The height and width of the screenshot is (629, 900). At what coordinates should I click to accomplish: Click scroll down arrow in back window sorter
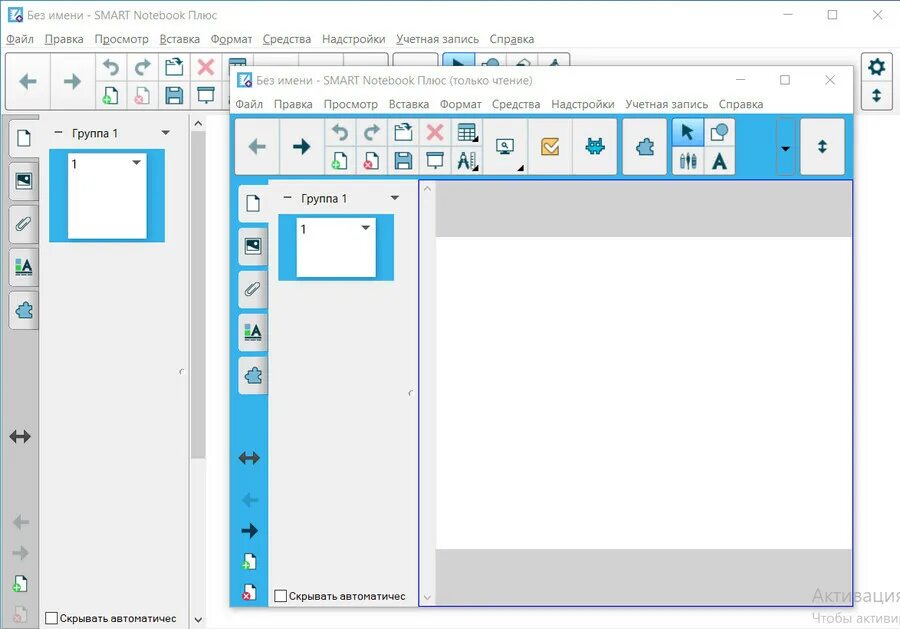pyautogui.click(x=198, y=620)
